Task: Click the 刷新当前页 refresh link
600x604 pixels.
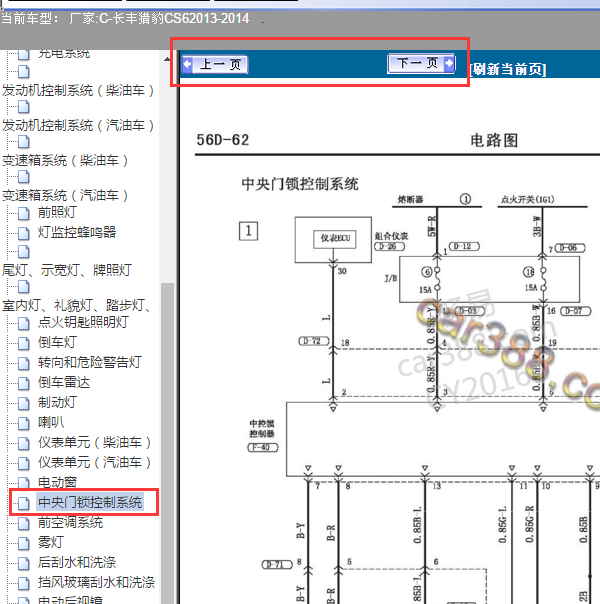Action: click(x=508, y=69)
